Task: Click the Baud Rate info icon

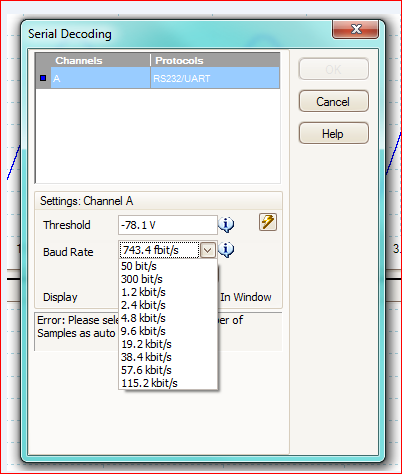Action: pos(226,250)
